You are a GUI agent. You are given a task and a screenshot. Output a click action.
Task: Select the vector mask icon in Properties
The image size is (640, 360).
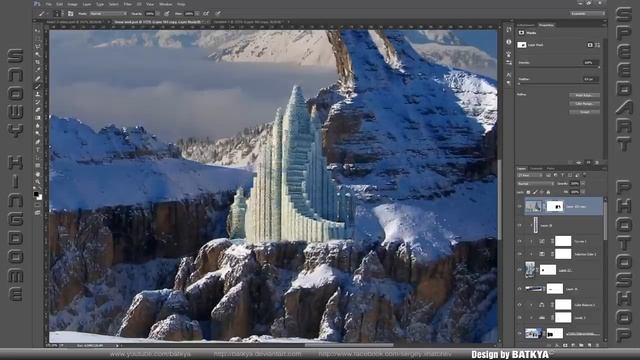pyautogui.click(x=598, y=45)
